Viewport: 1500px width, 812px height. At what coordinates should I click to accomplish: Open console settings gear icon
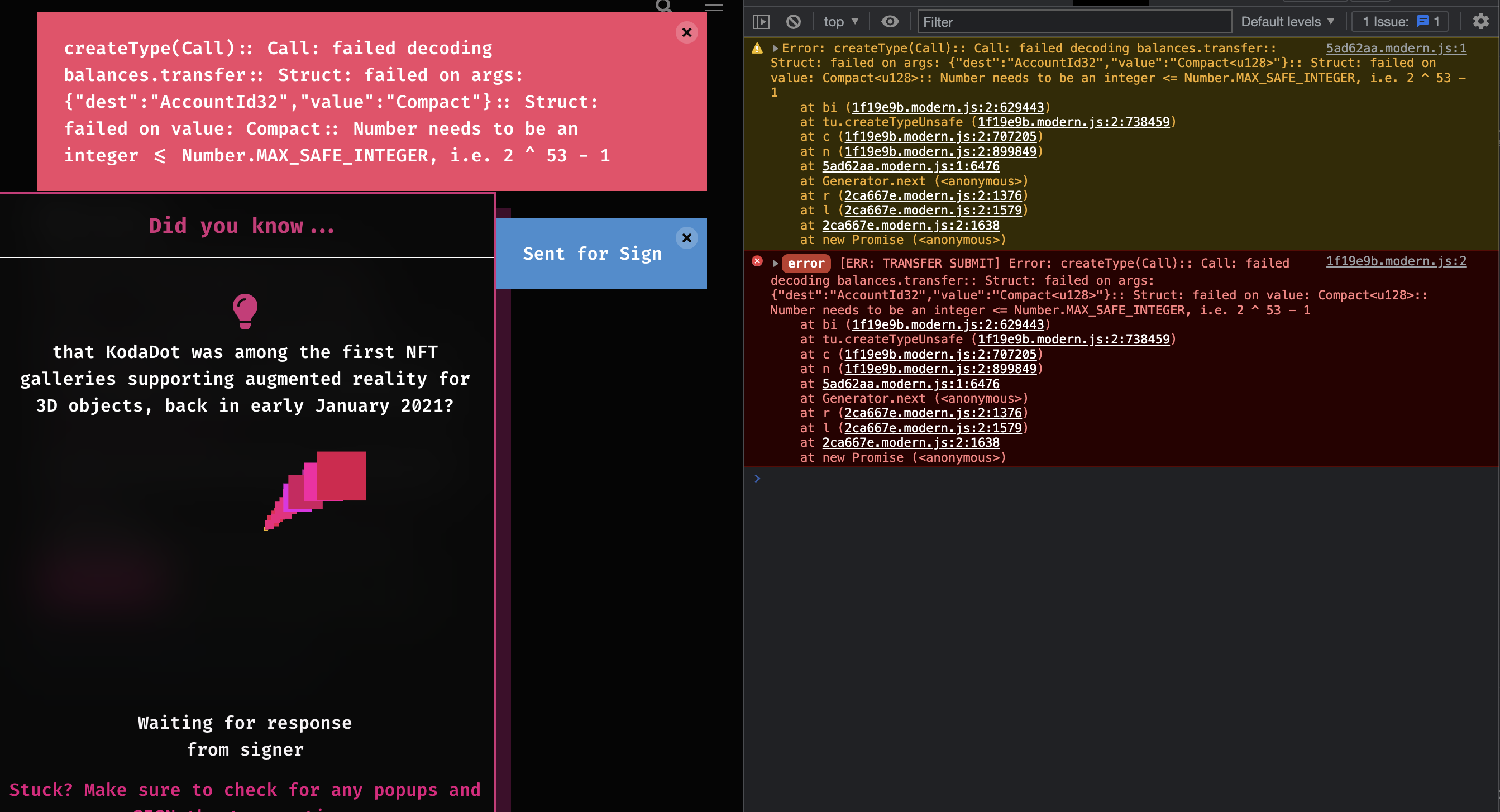point(1481,22)
